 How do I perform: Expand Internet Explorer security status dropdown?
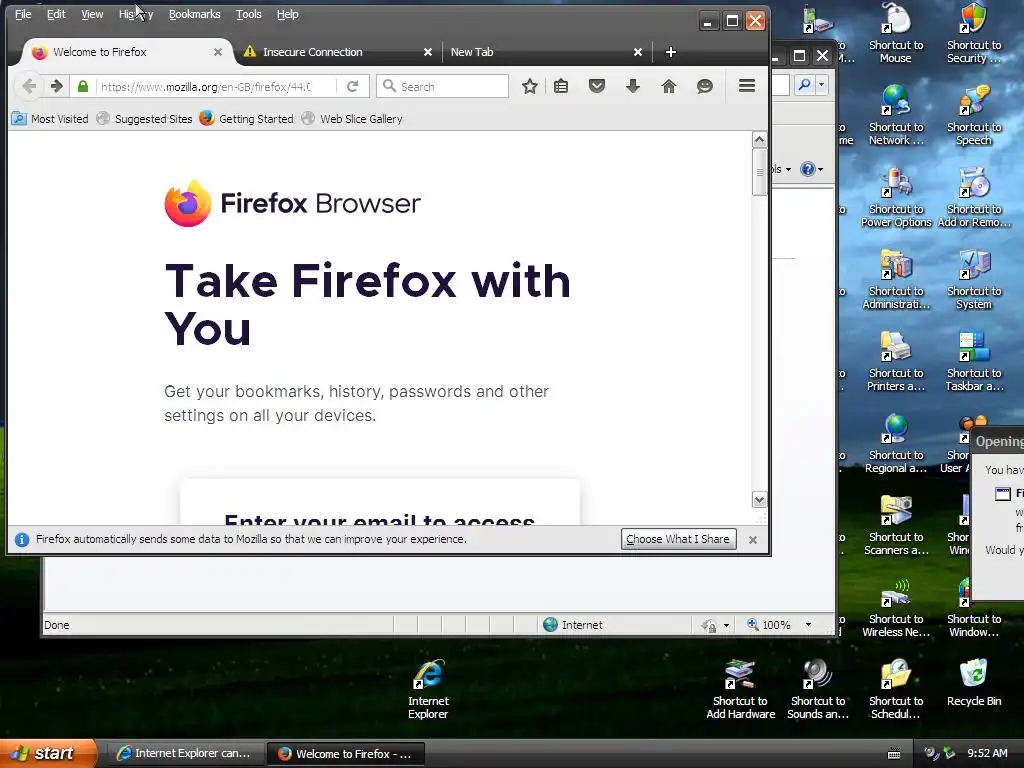pos(726,626)
